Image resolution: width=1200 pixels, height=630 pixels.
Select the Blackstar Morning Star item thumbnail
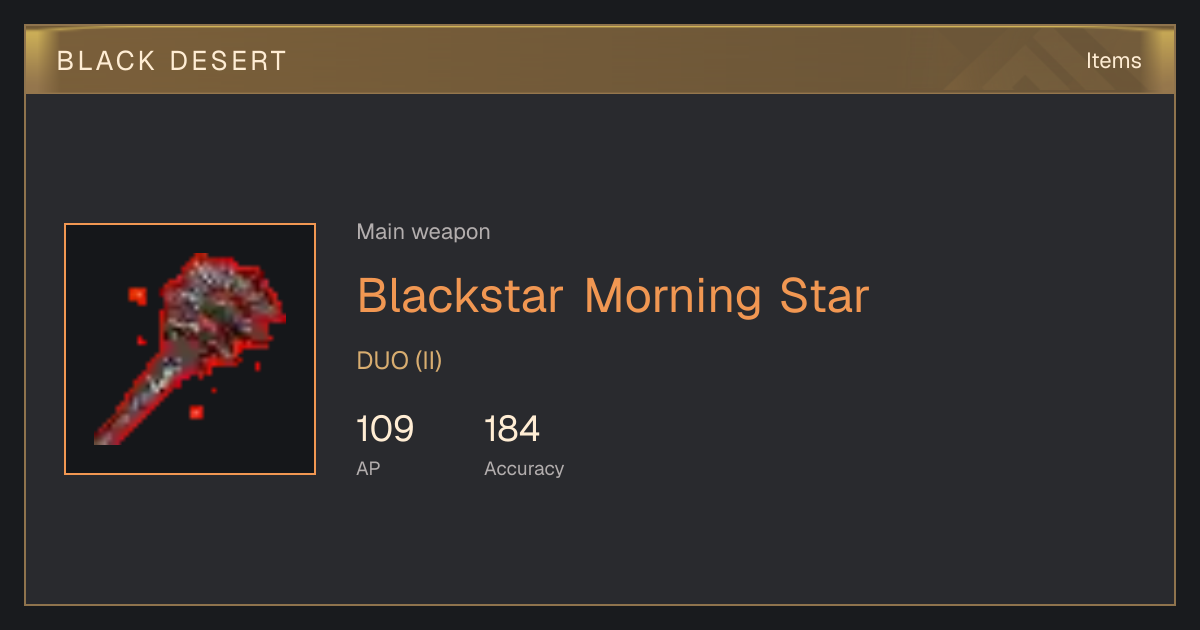tap(190, 349)
